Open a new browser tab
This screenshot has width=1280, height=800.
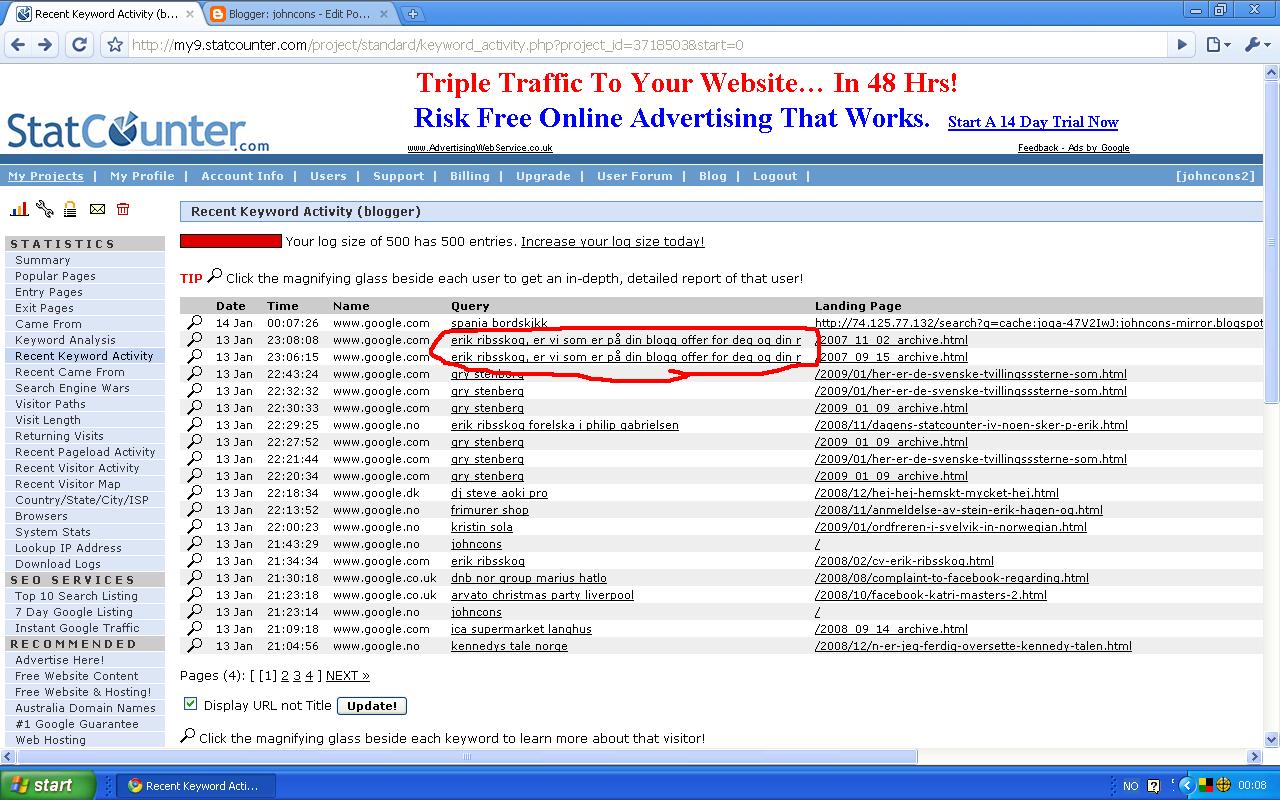coord(412,14)
